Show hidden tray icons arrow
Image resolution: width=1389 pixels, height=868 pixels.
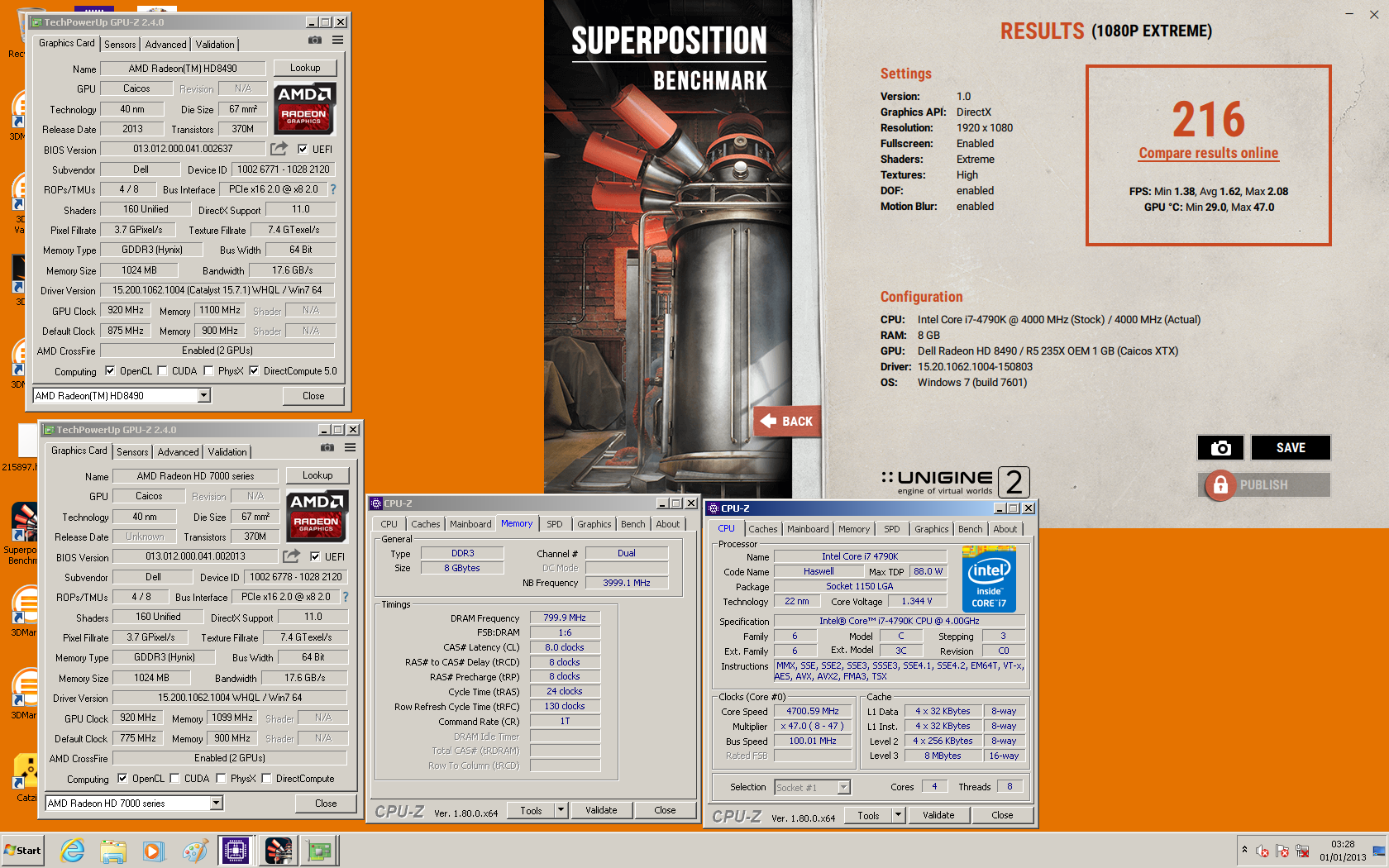(1244, 849)
